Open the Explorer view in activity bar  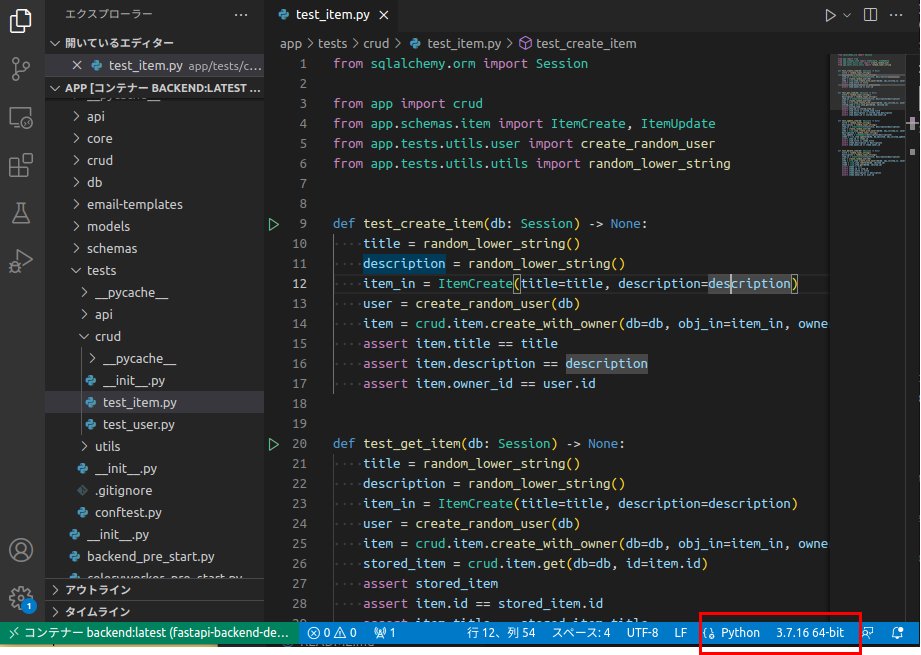pos(21,21)
